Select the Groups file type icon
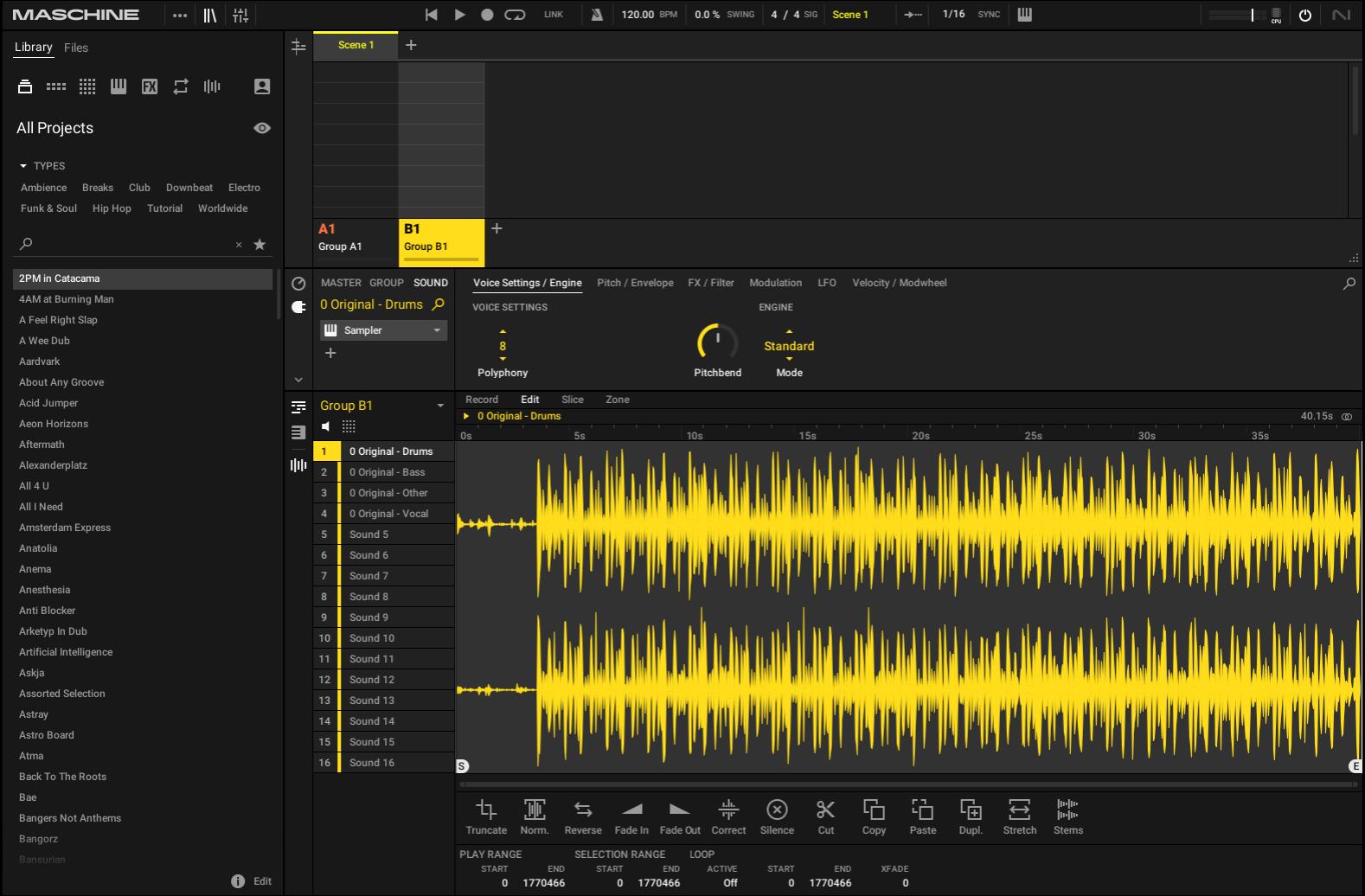Image resolution: width=1365 pixels, height=896 pixels. [56, 86]
